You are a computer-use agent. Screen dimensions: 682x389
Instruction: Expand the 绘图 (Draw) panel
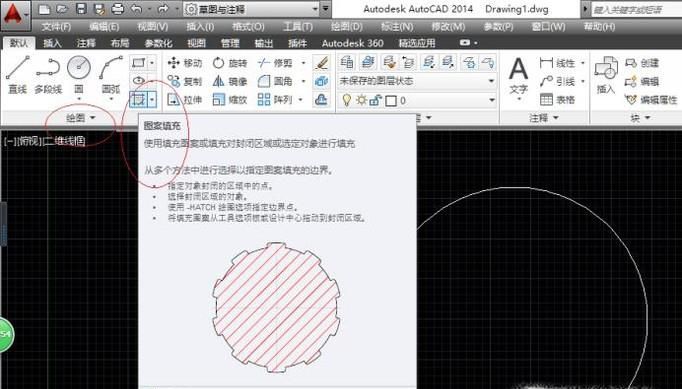[81, 117]
